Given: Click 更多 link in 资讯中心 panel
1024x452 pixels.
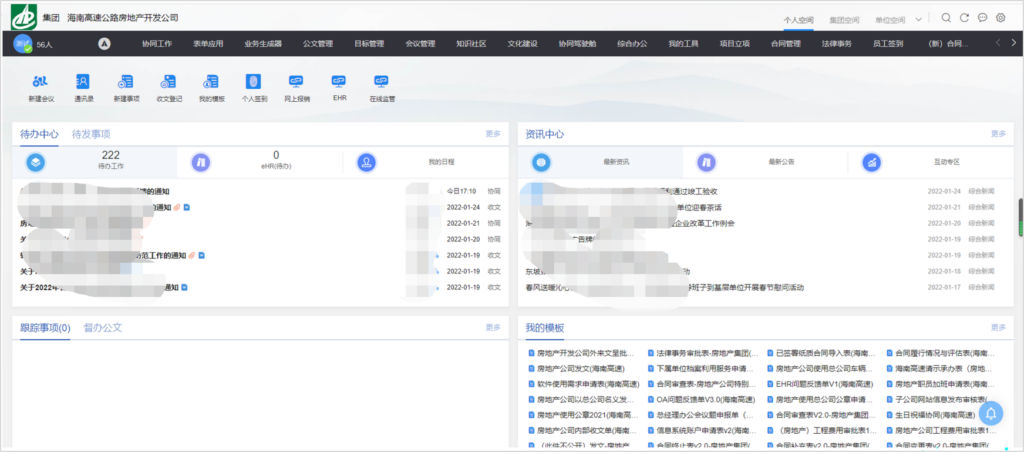Looking at the screenshot, I should [998, 133].
